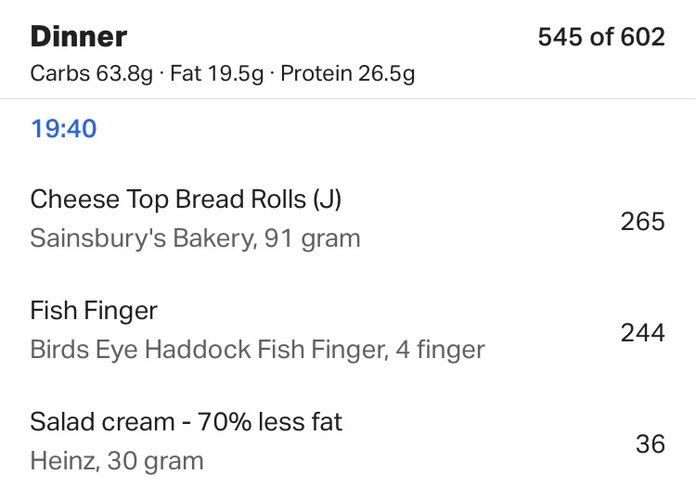Tap the 545 of 602 calorie total
The height and width of the screenshot is (500, 696).
coord(601,36)
